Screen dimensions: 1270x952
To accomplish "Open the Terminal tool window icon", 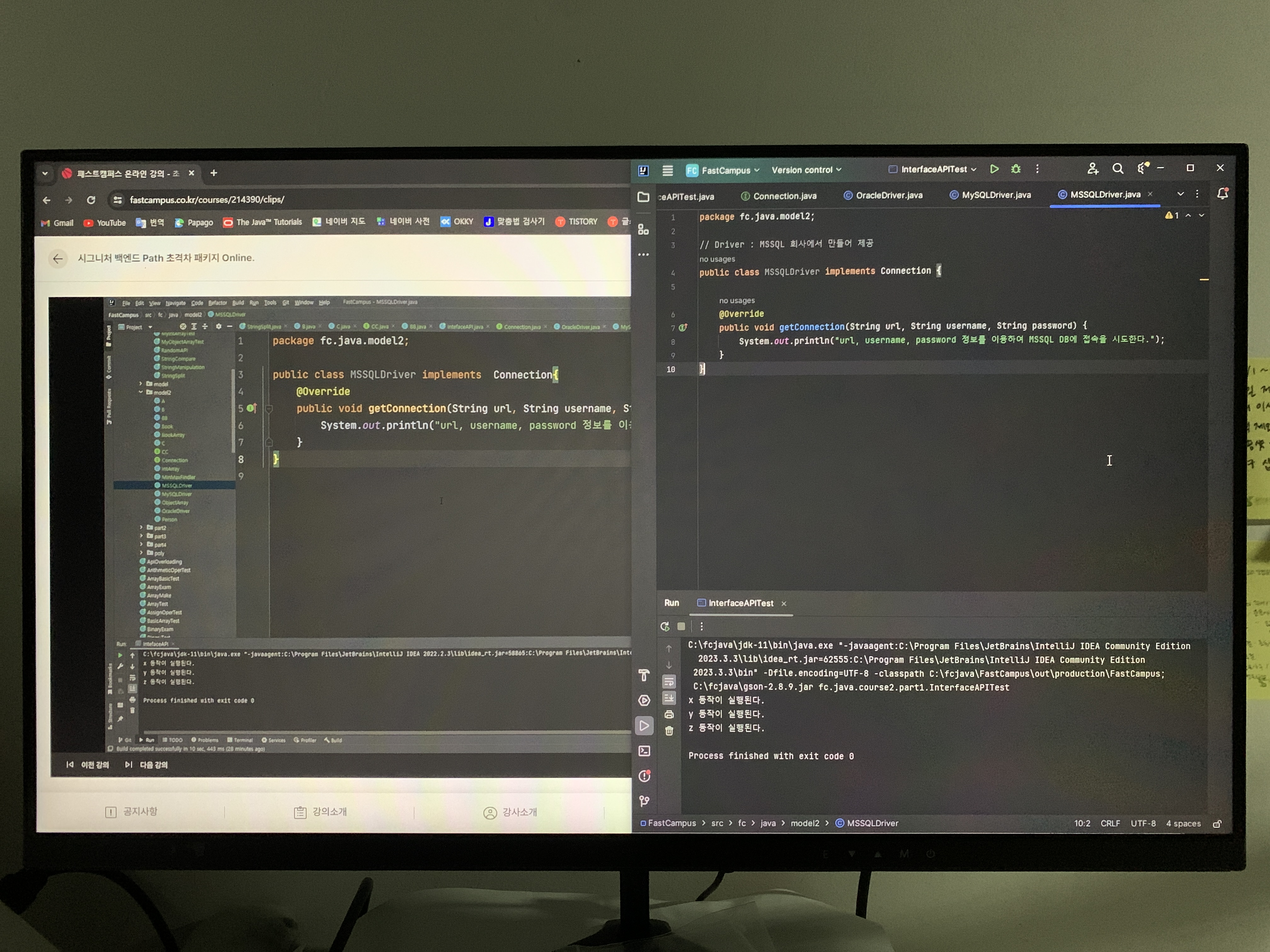I will tap(644, 751).
